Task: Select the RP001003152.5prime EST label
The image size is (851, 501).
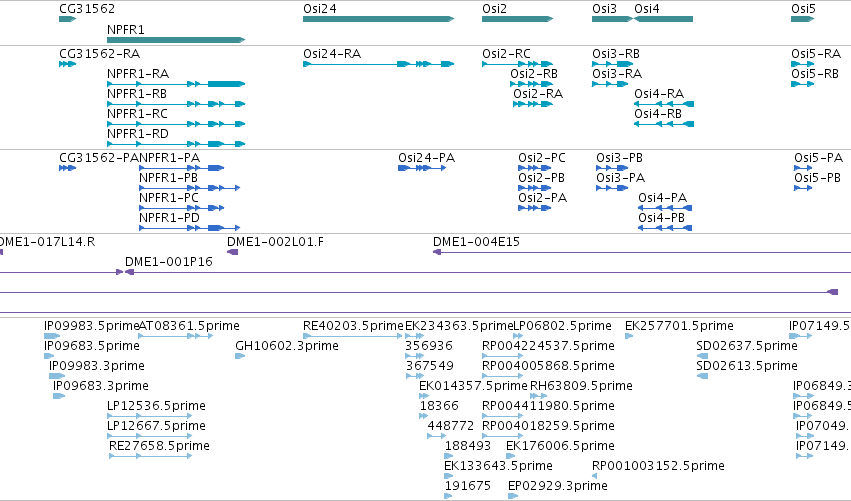Action: click(658, 466)
